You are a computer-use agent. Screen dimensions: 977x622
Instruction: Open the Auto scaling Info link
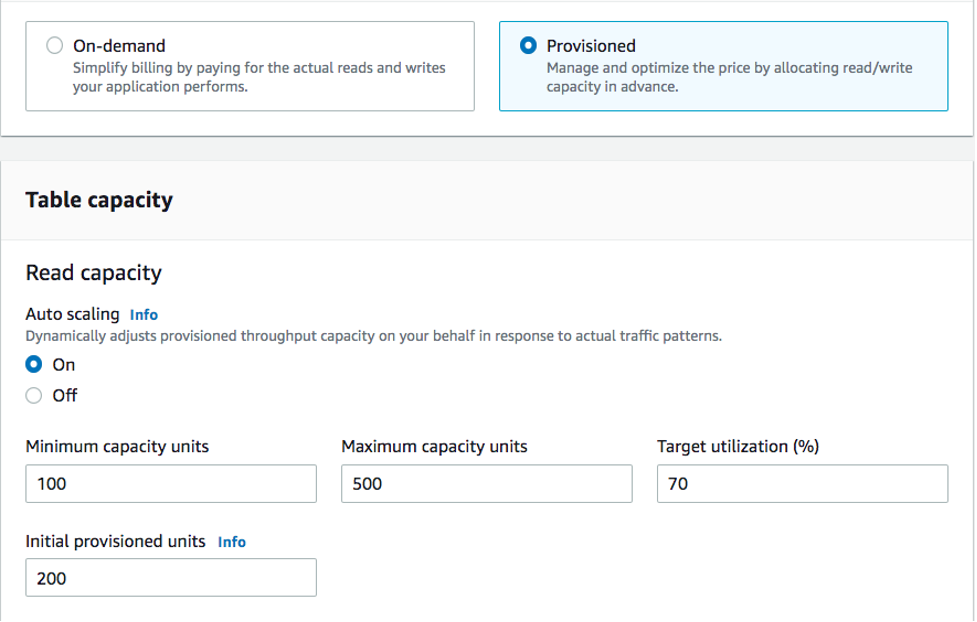tap(142, 314)
